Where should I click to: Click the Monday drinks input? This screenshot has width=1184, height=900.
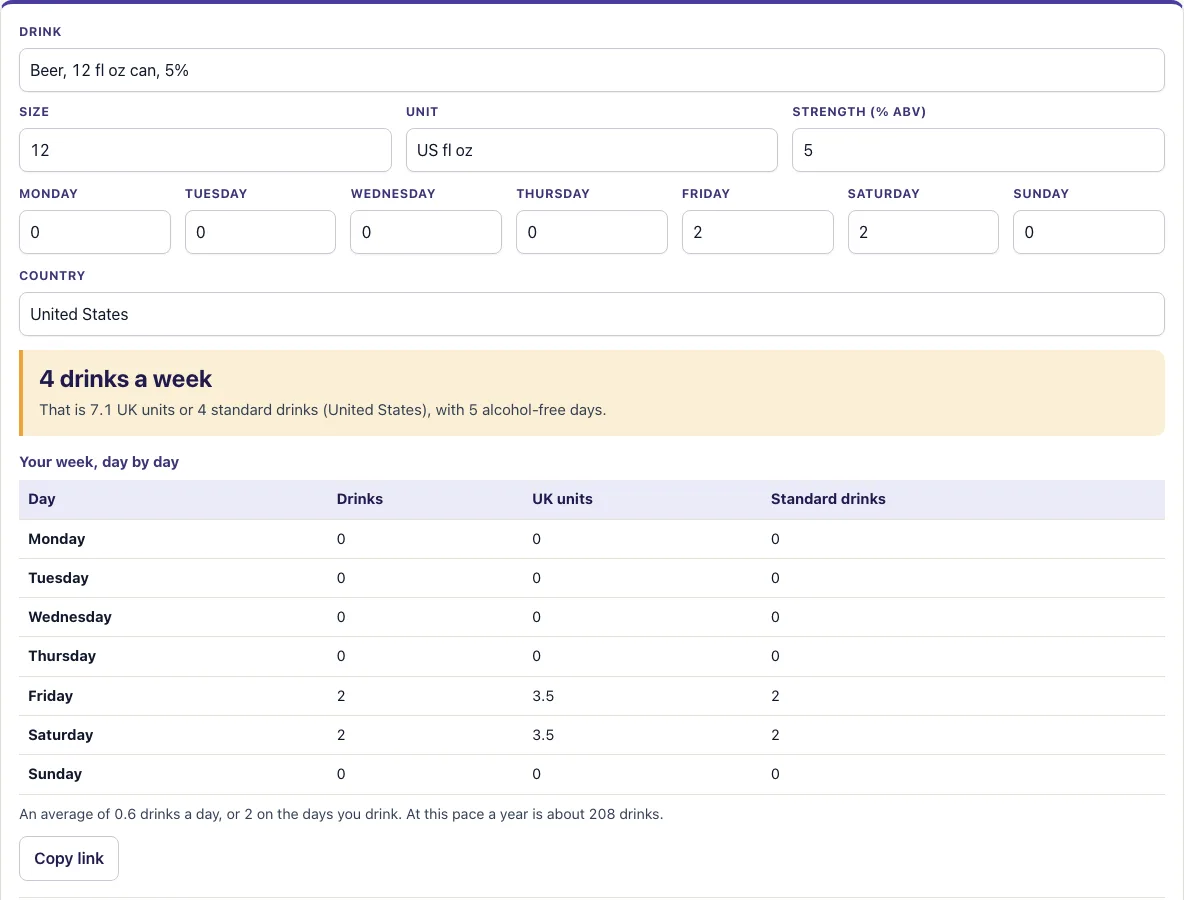coord(94,232)
